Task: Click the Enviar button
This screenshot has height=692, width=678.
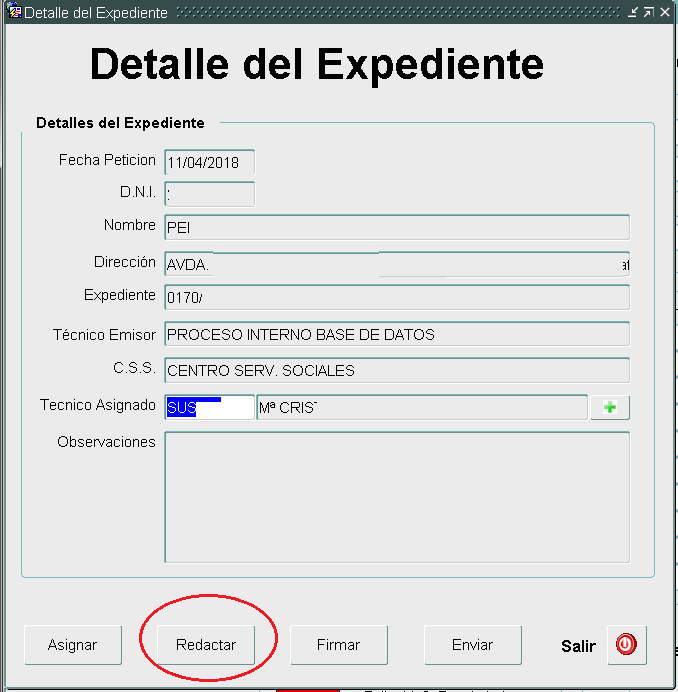Action: click(x=473, y=645)
